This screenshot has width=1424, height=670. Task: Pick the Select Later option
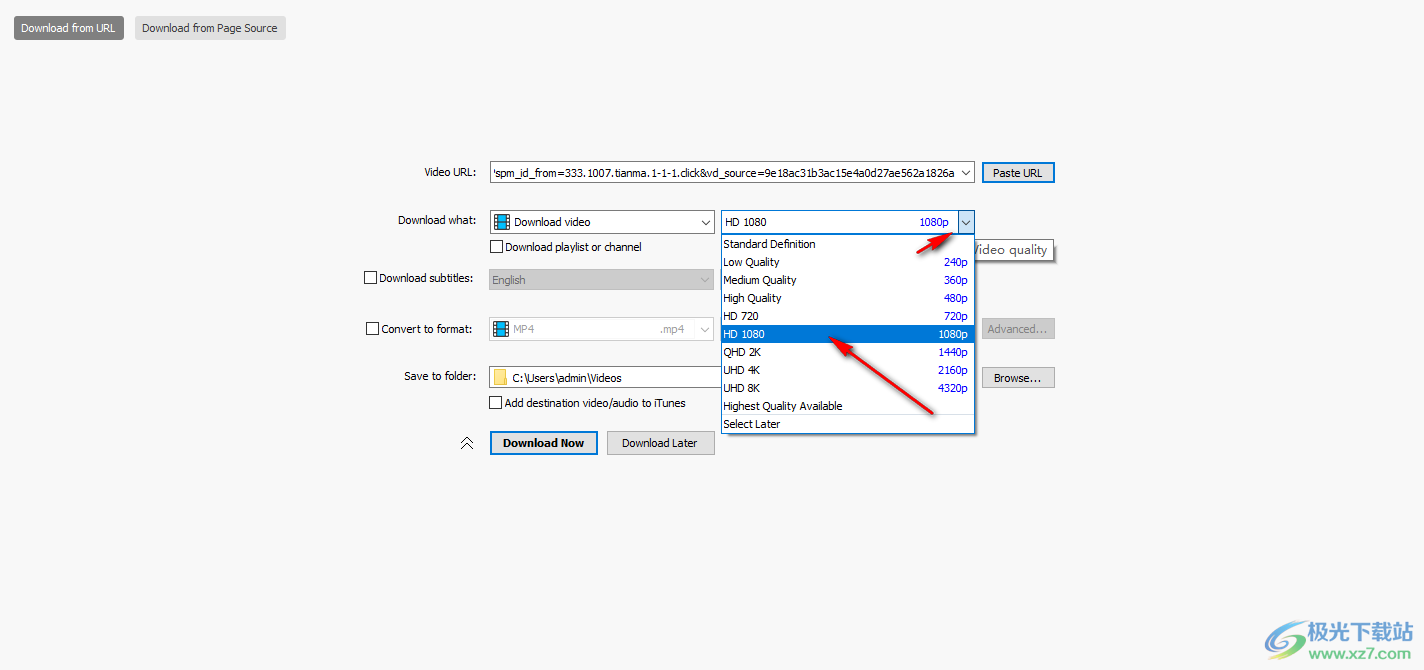point(847,424)
